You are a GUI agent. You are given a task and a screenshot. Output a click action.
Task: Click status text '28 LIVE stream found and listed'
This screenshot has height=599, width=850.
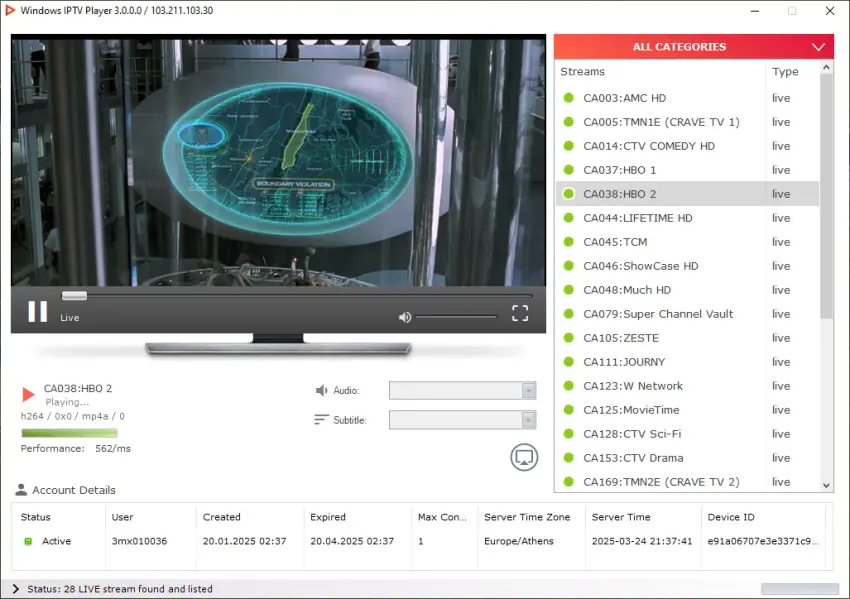click(x=138, y=589)
